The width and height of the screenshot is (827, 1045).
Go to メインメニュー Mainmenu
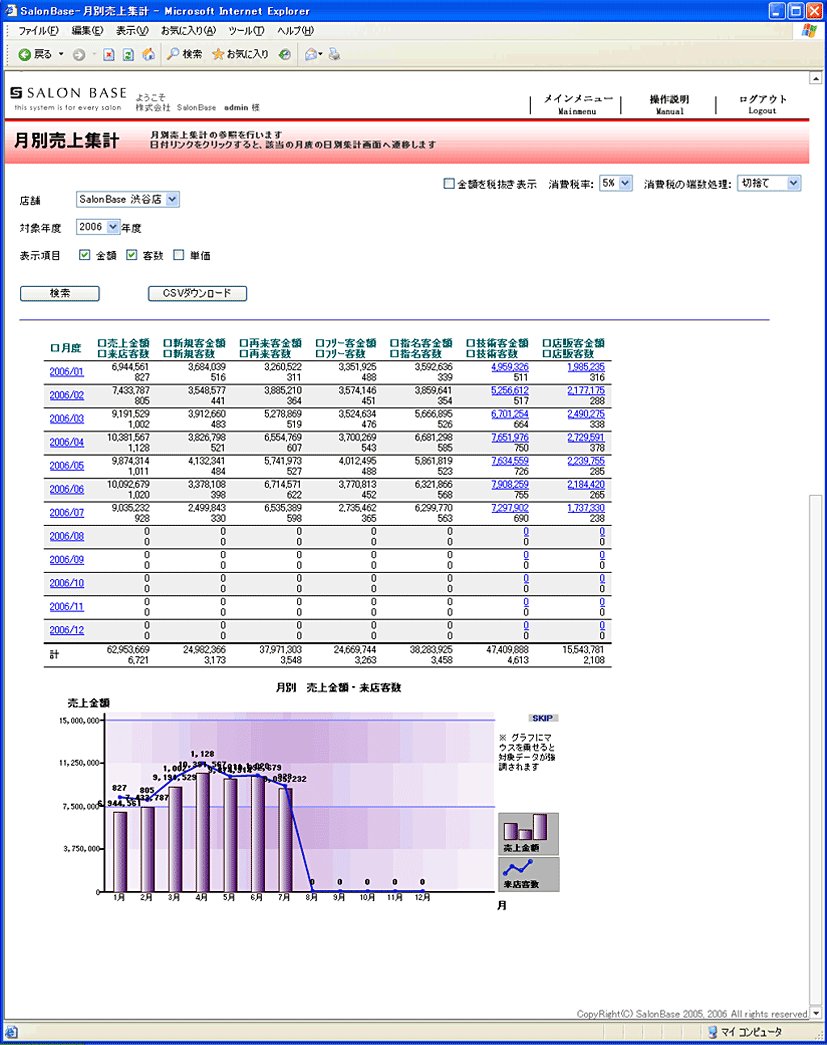click(x=578, y=105)
